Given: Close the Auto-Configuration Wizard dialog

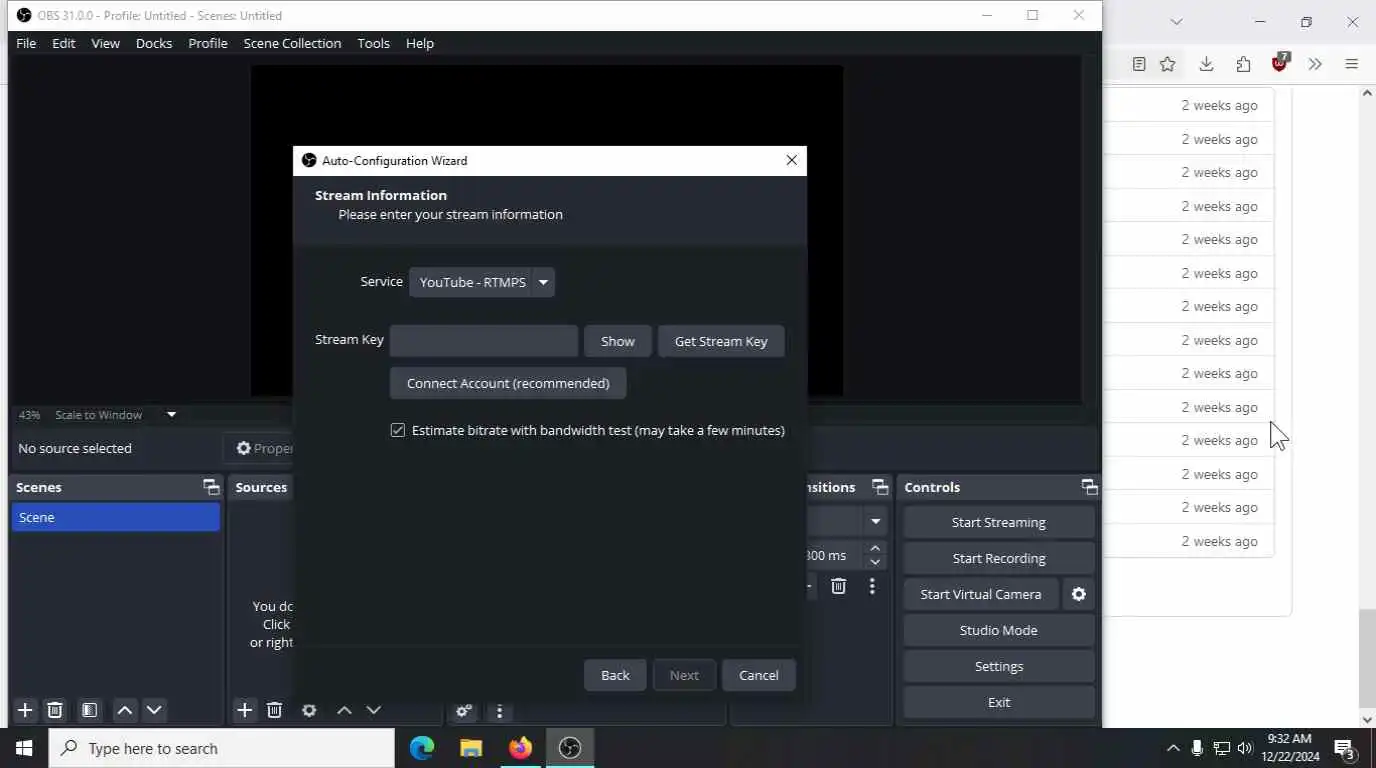Looking at the screenshot, I should point(792,160).
